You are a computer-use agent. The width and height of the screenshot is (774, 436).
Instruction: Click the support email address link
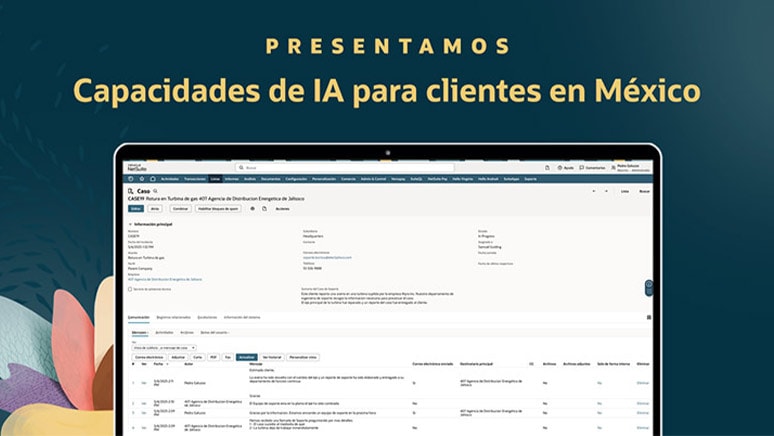327,258
